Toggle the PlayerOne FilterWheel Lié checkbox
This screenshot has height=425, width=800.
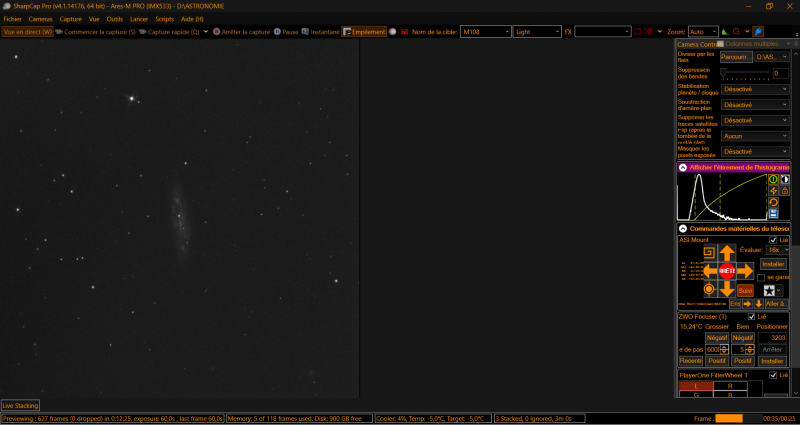tap(773, 375)
